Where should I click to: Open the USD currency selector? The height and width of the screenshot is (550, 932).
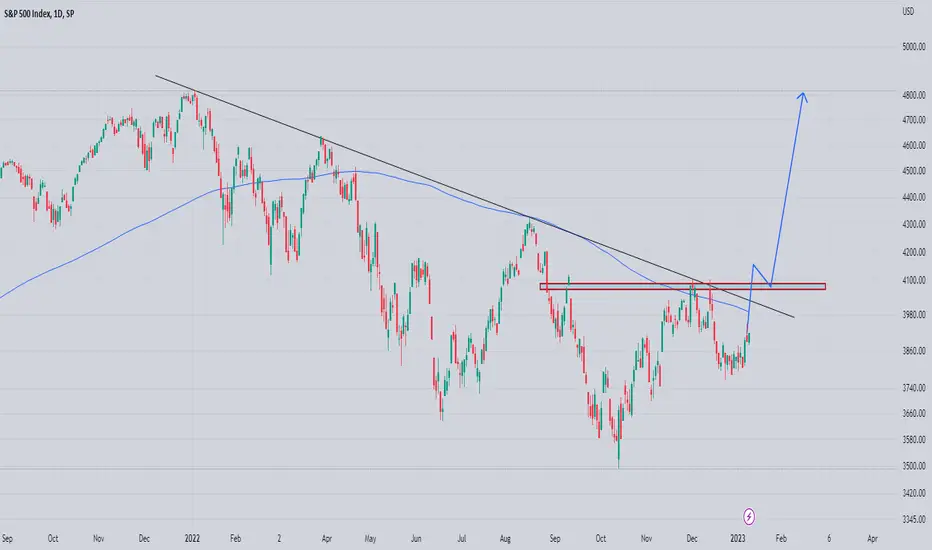908,11
